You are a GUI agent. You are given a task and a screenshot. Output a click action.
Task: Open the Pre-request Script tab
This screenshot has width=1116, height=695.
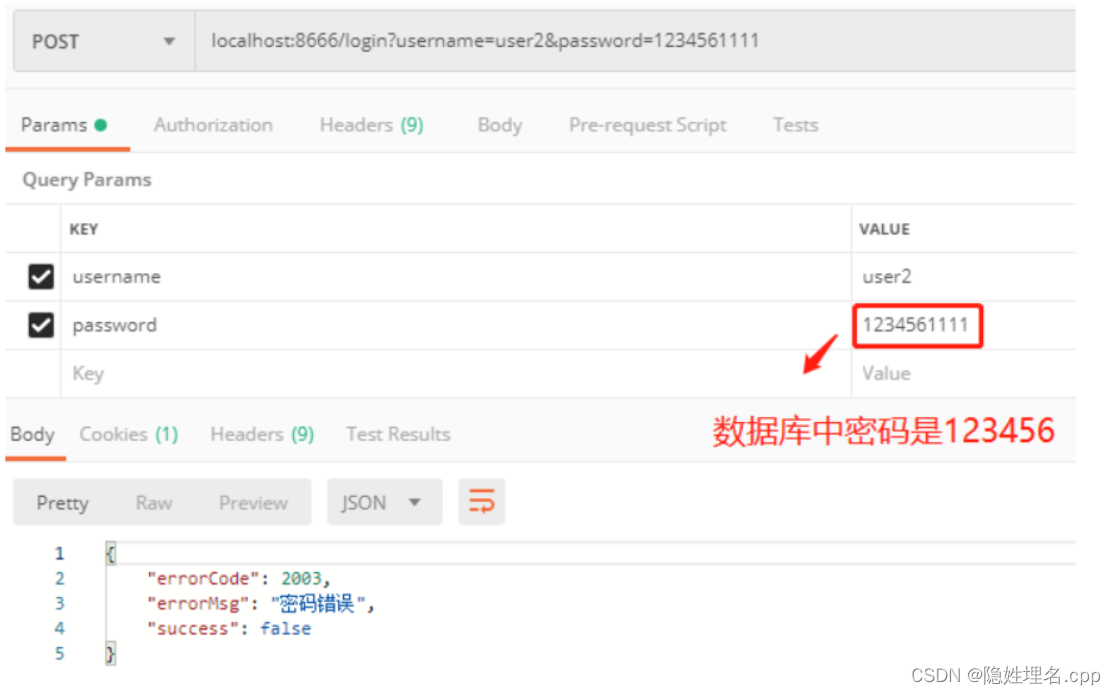[x=647, y=125]
